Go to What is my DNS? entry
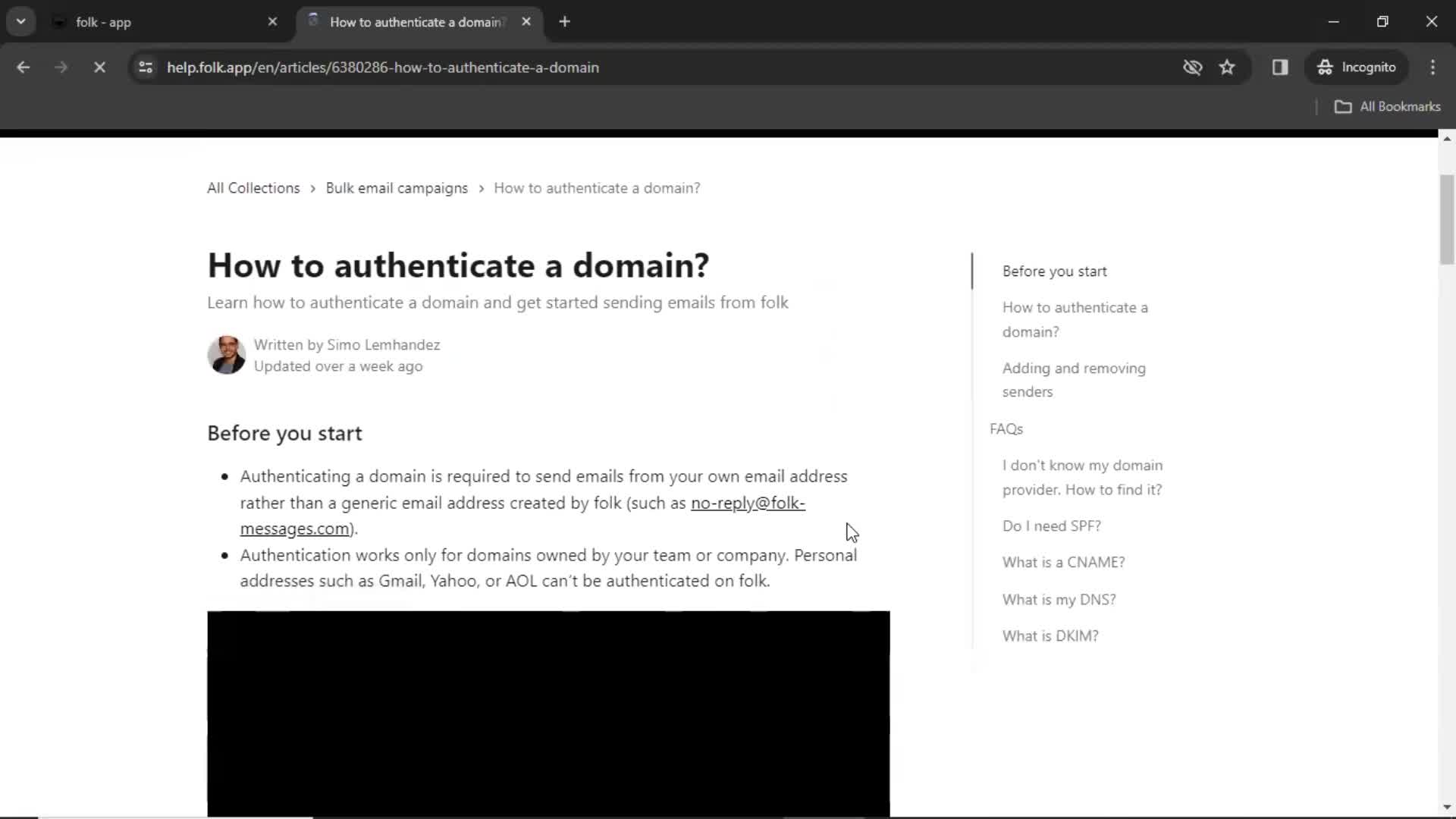Image resolution: width=1456 pixels, height=819 pixels. click(1059, 600)
